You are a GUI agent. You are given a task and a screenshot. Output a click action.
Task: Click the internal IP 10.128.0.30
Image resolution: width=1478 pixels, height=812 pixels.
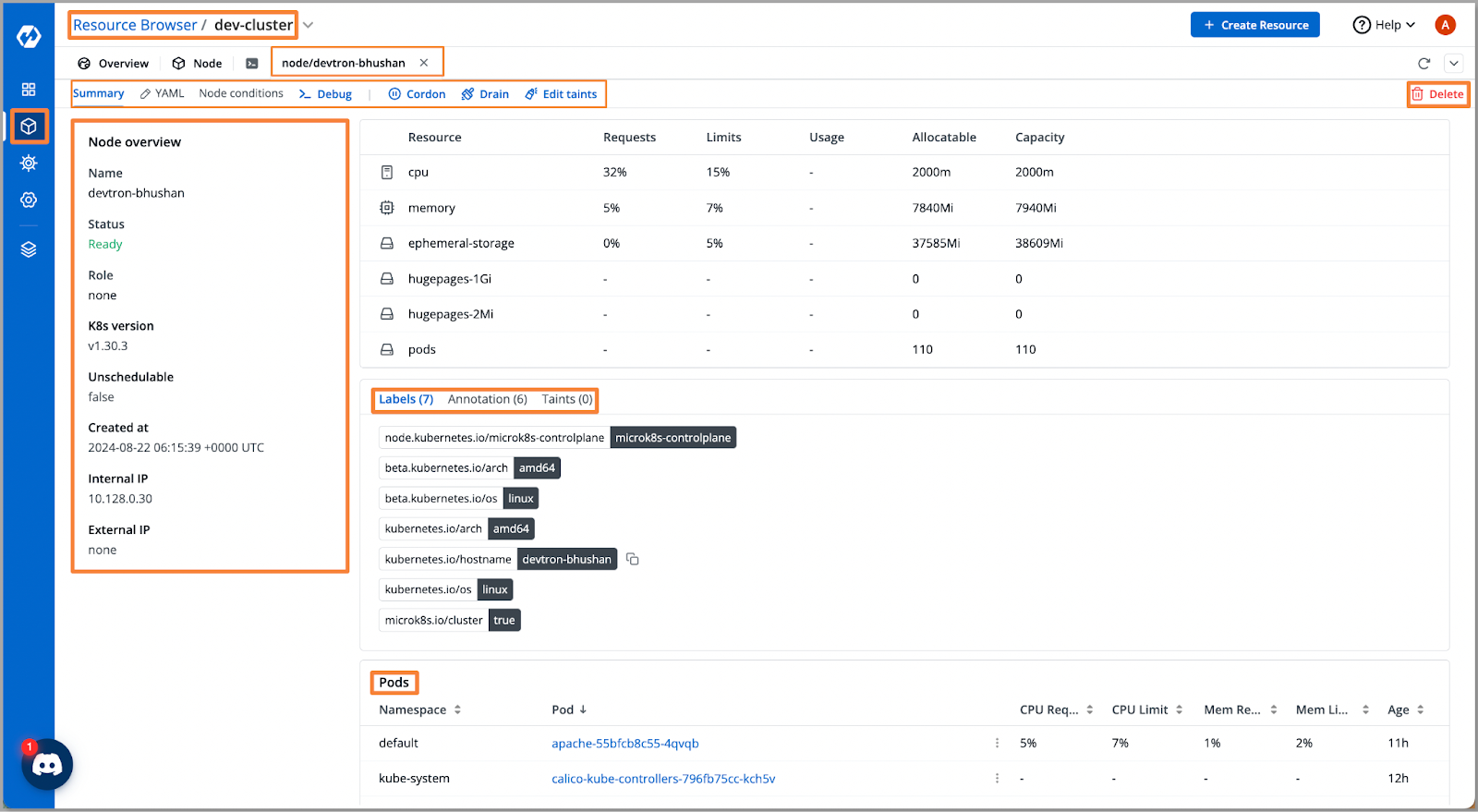click(x=120, y=499)
